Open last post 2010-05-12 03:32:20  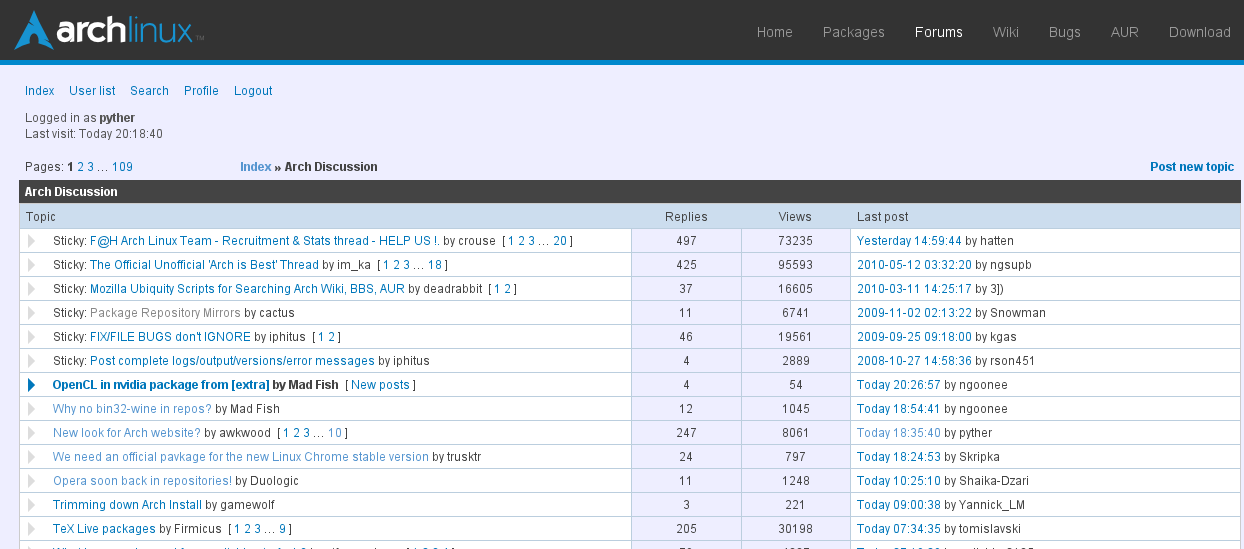[x=914, y=265]
